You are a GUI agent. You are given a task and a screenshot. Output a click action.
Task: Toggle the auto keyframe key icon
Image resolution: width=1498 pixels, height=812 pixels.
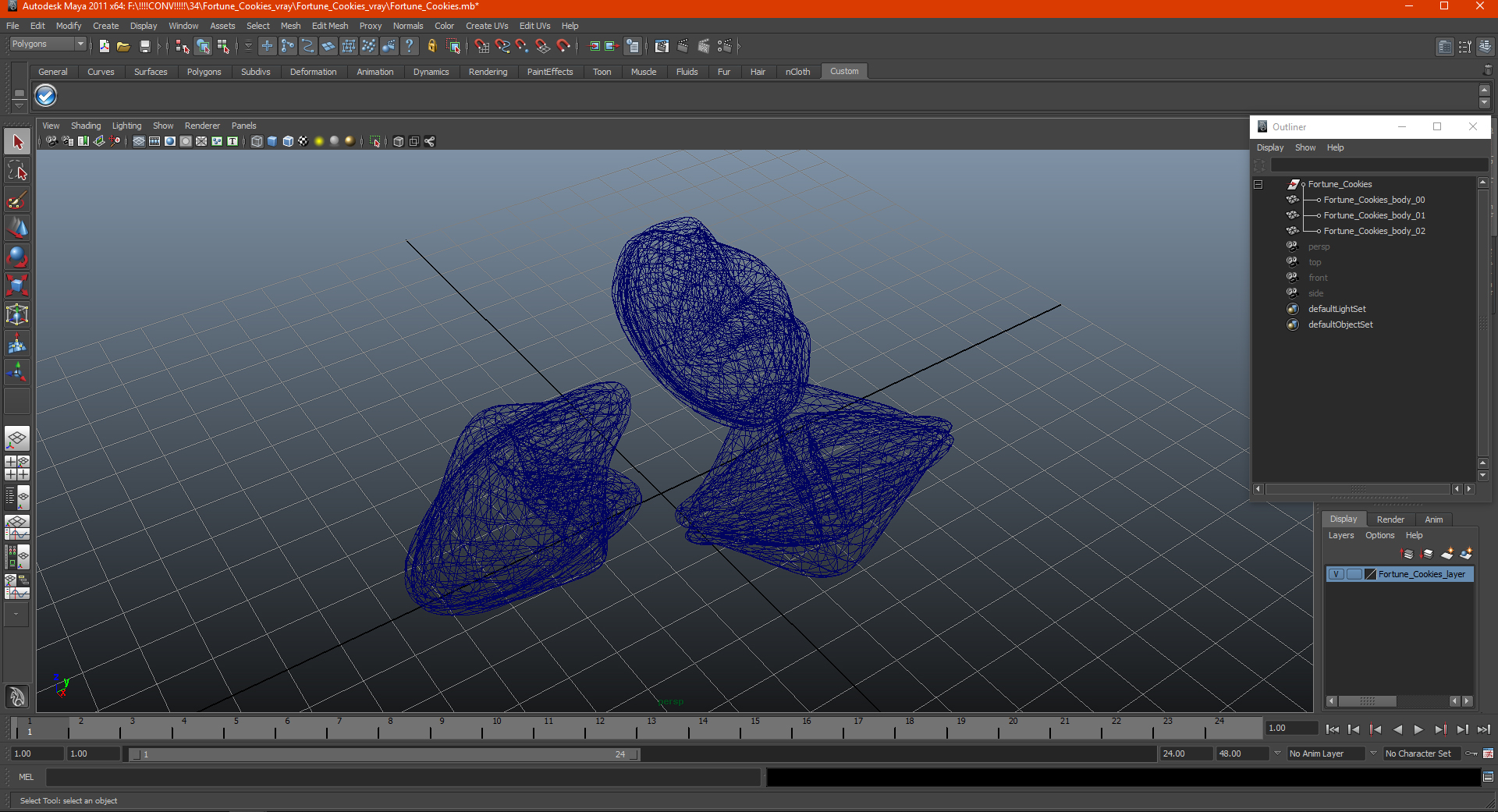point(1471,753)
